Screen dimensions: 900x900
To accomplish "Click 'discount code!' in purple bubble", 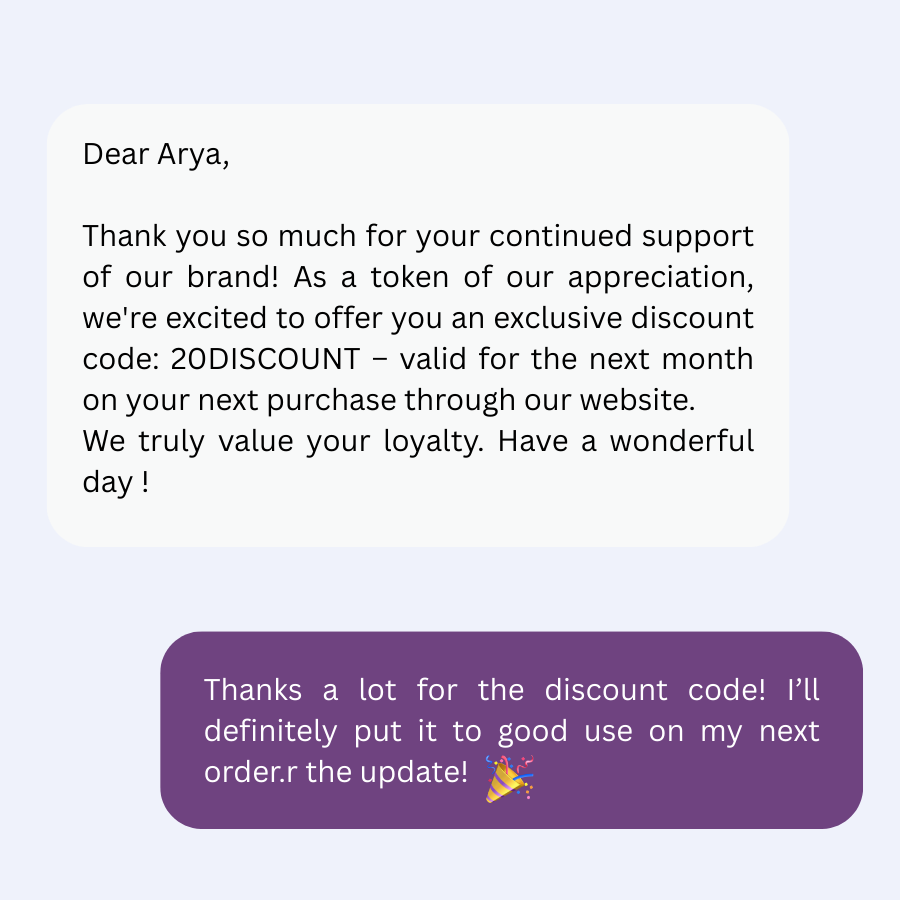I will coord(655,690).
